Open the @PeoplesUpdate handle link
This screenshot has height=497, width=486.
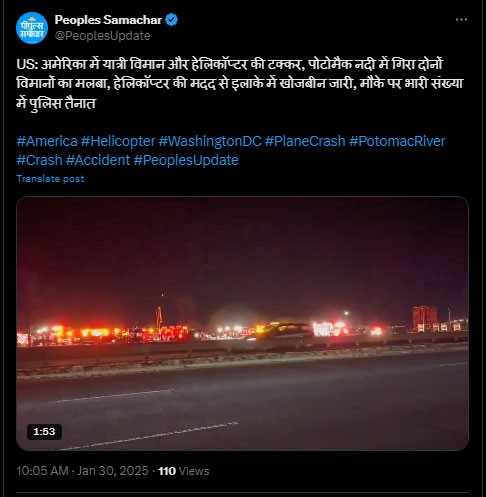102,36
